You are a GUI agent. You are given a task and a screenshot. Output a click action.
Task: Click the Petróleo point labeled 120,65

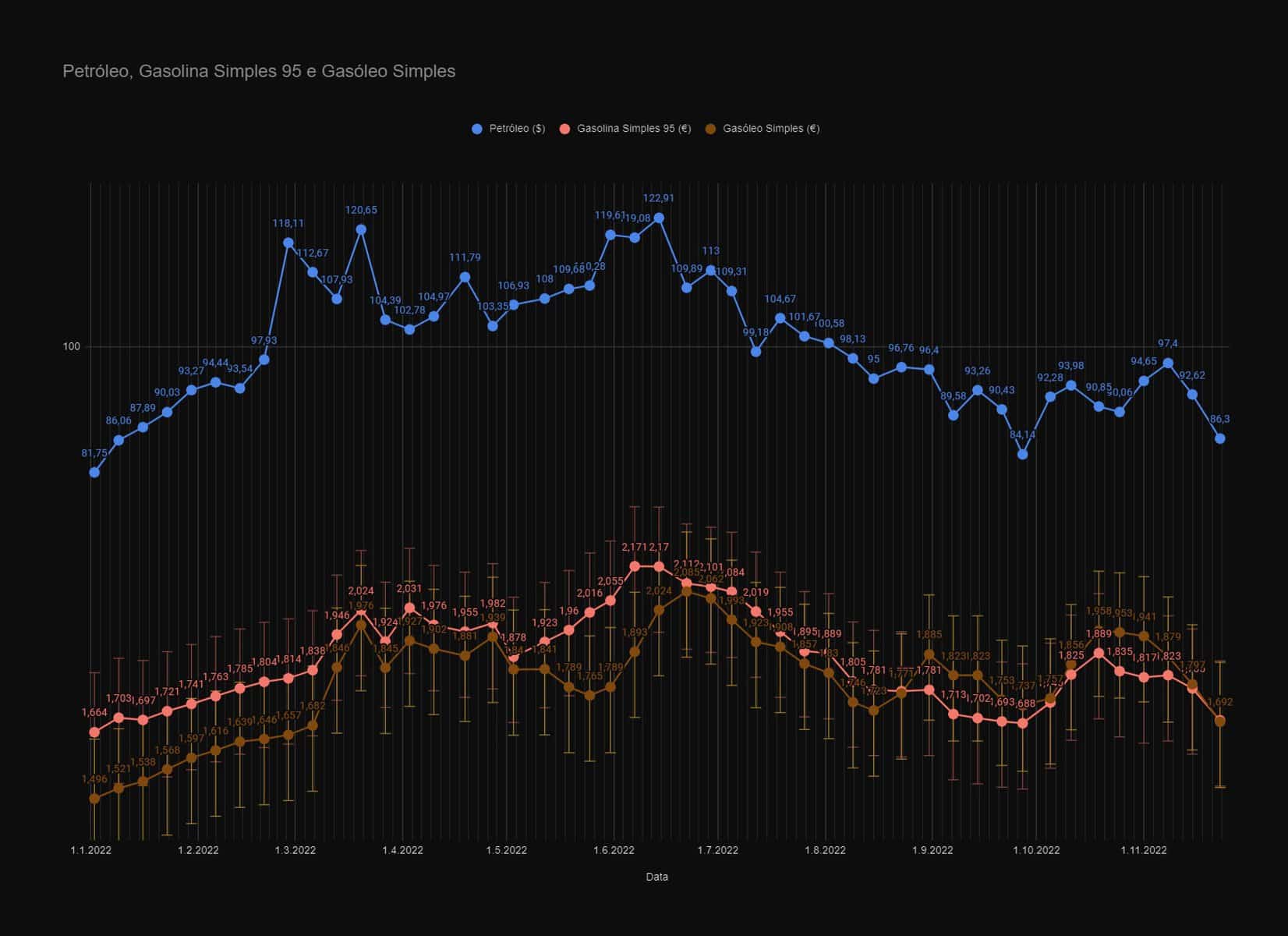tap(361, 229)
